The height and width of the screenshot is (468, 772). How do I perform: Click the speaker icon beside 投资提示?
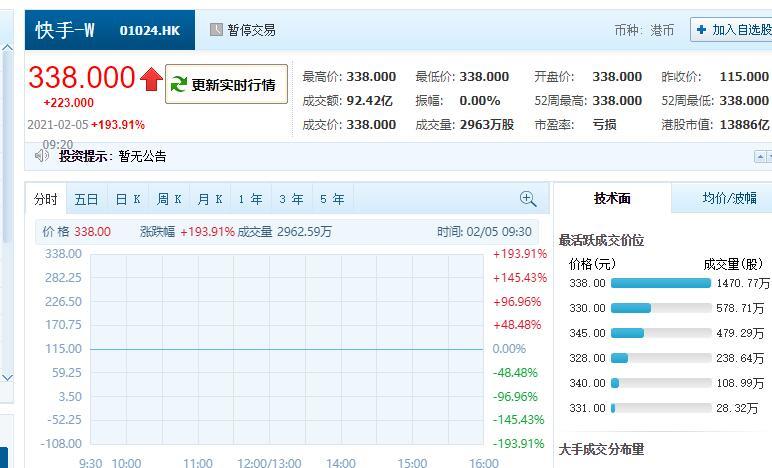(41, 156)
